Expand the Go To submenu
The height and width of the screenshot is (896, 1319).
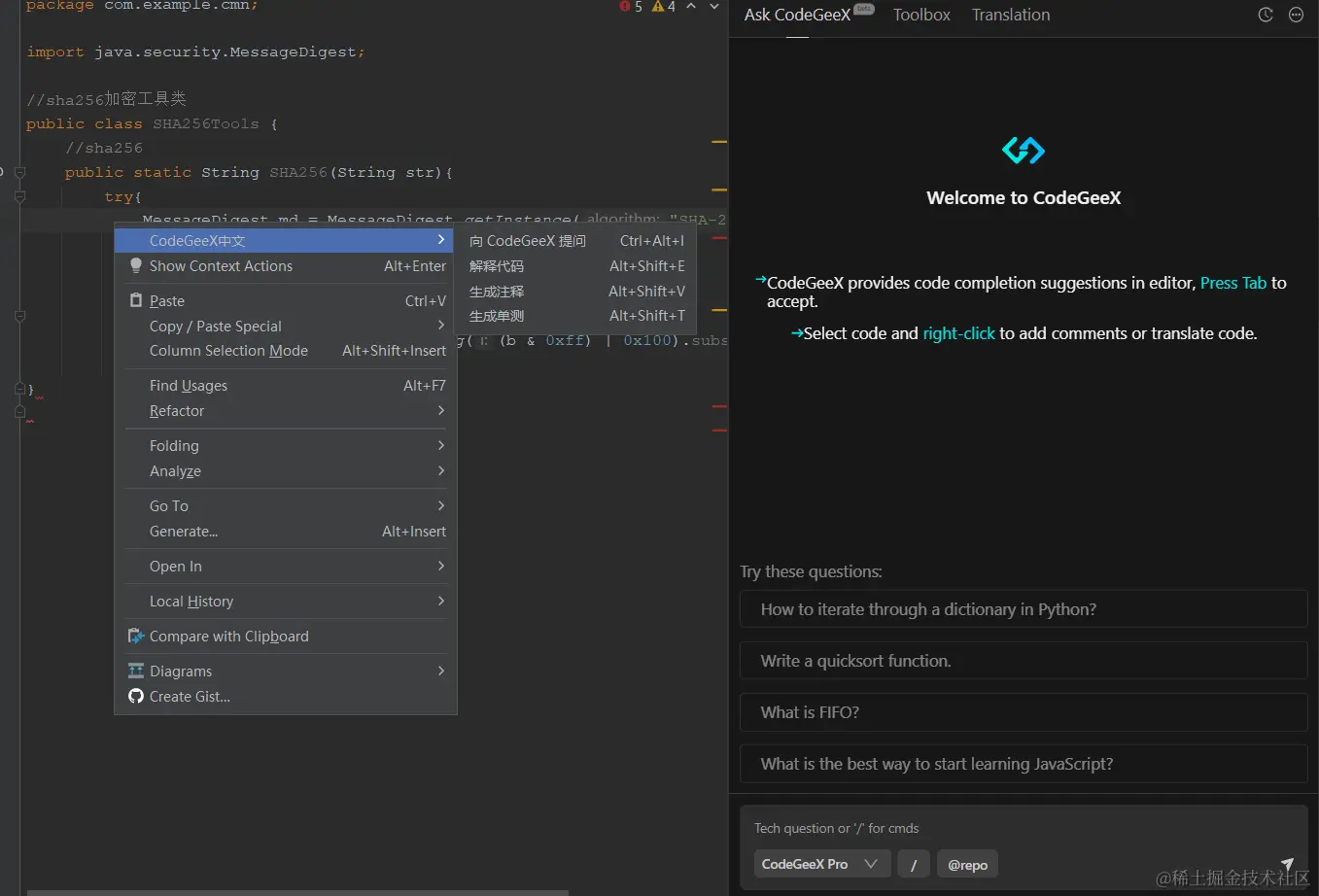click(286, 505)
